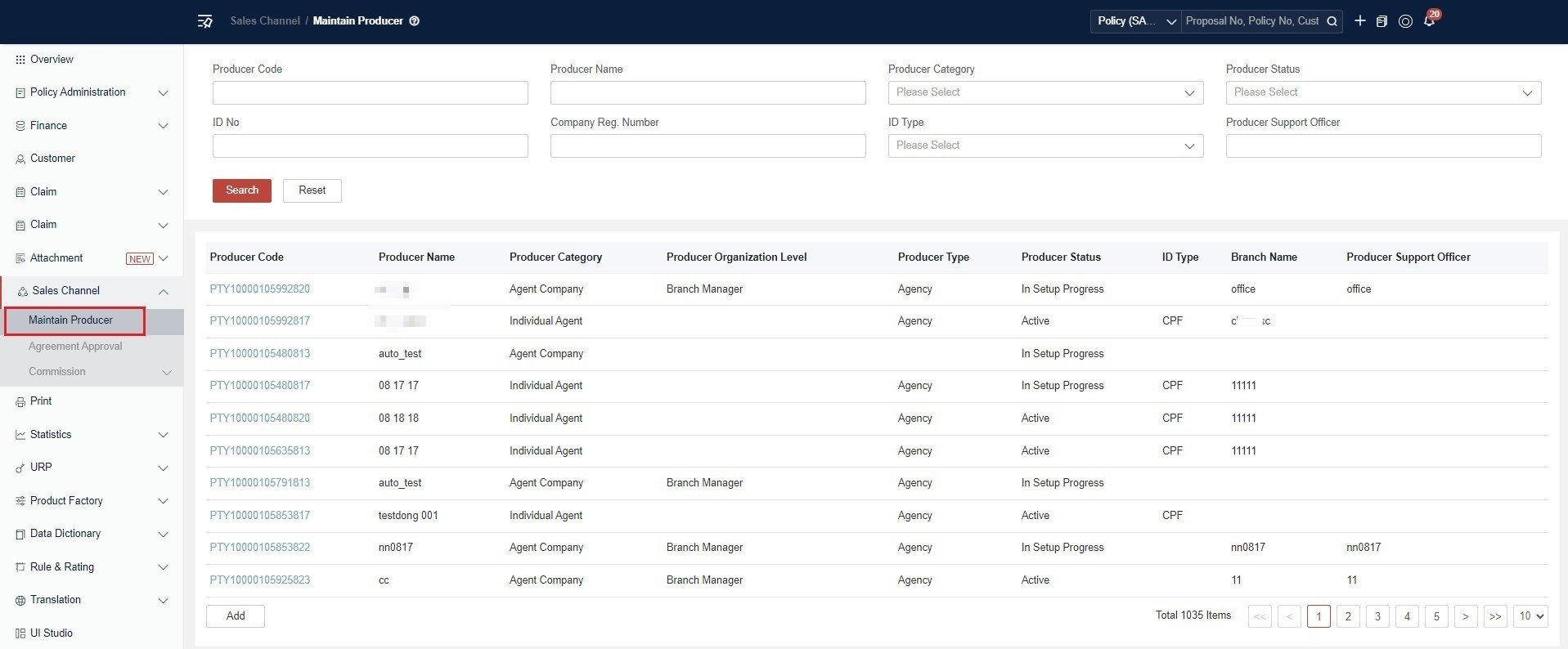The image size is (1568, 649).
Task: Open the Producer Status dropdown
Action: [x=1383, y=92]
